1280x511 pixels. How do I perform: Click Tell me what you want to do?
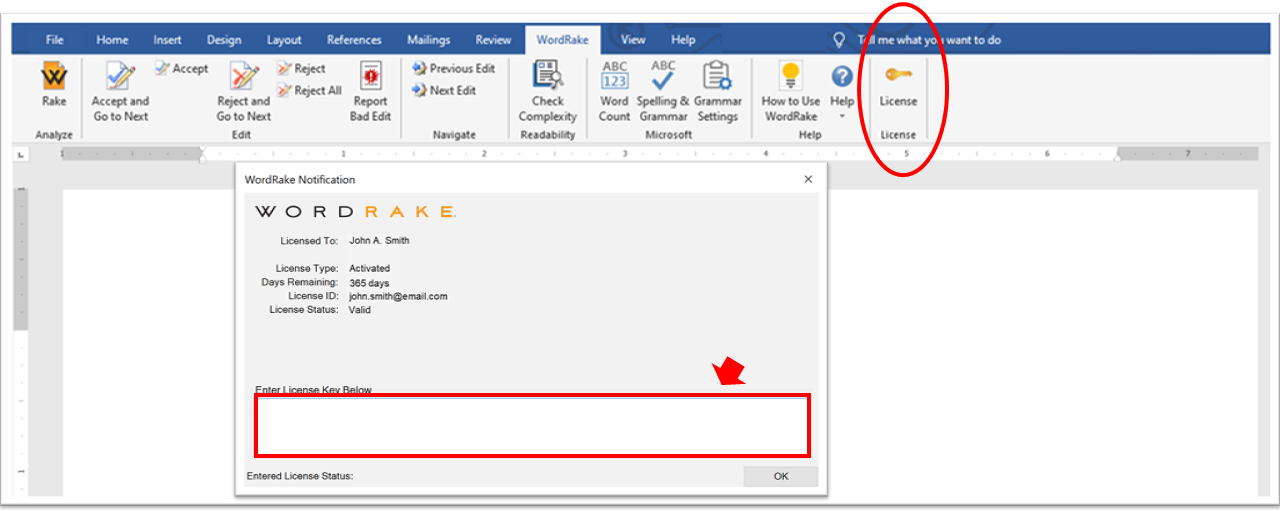pos(929,40)
